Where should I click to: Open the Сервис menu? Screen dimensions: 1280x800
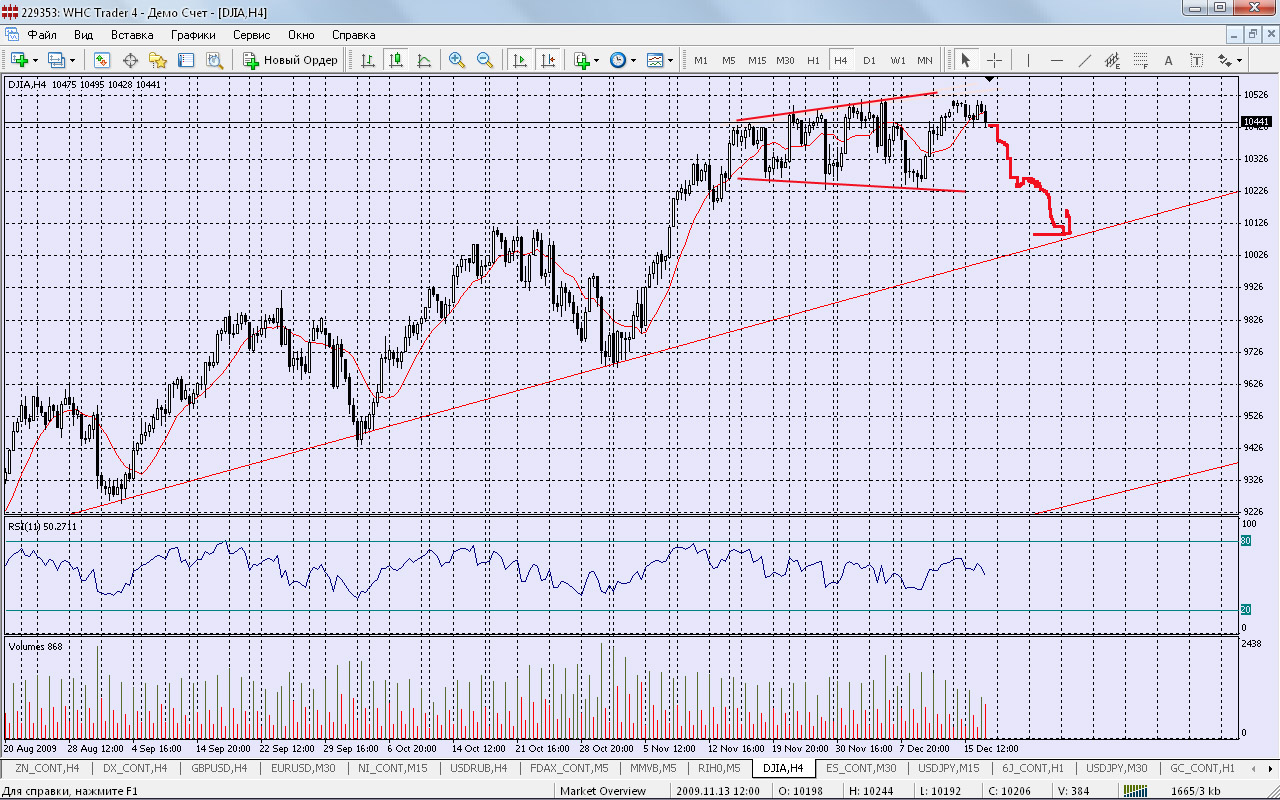251,34
